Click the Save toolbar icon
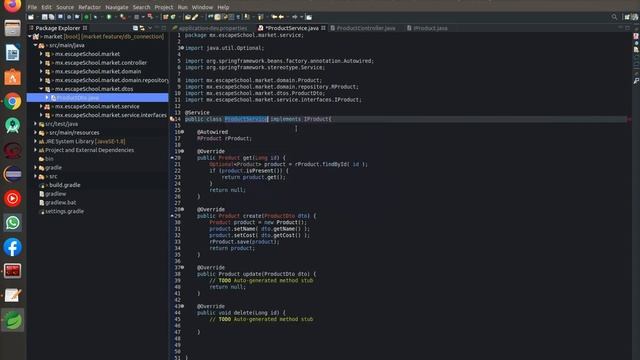The width and height of the screenshot is (640, 360). pos(44,17)
